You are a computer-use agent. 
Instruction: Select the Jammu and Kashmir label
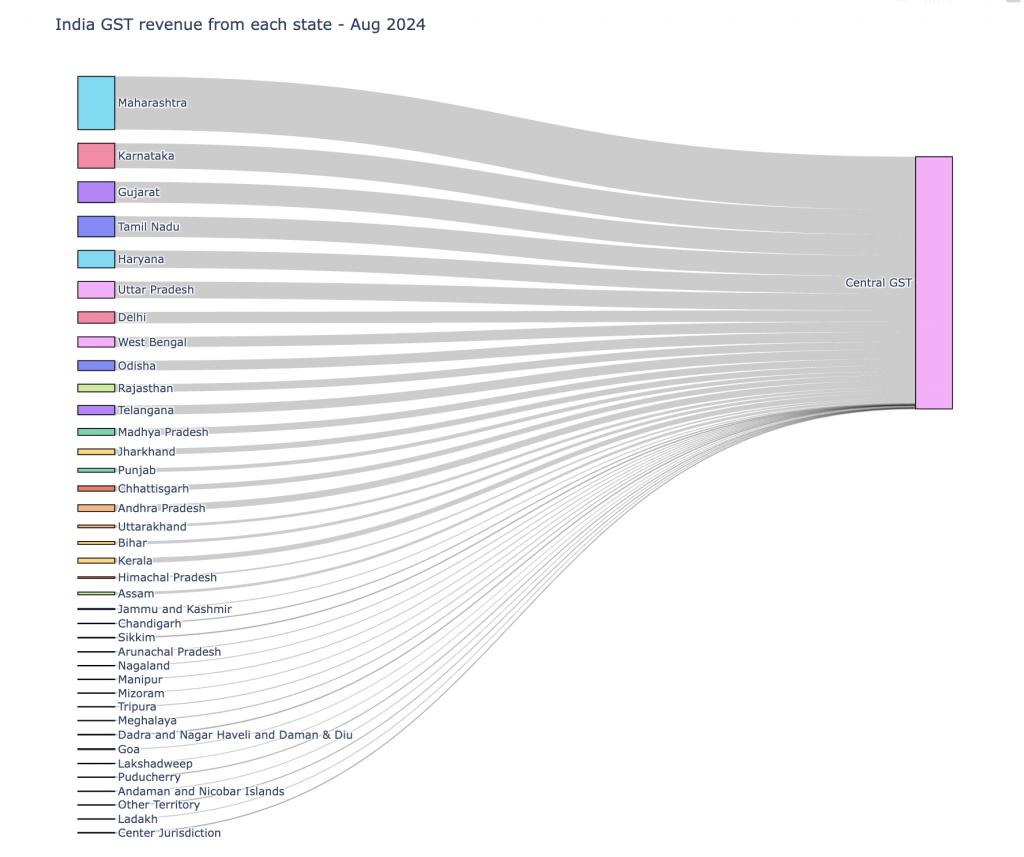[x=174, y=609]
